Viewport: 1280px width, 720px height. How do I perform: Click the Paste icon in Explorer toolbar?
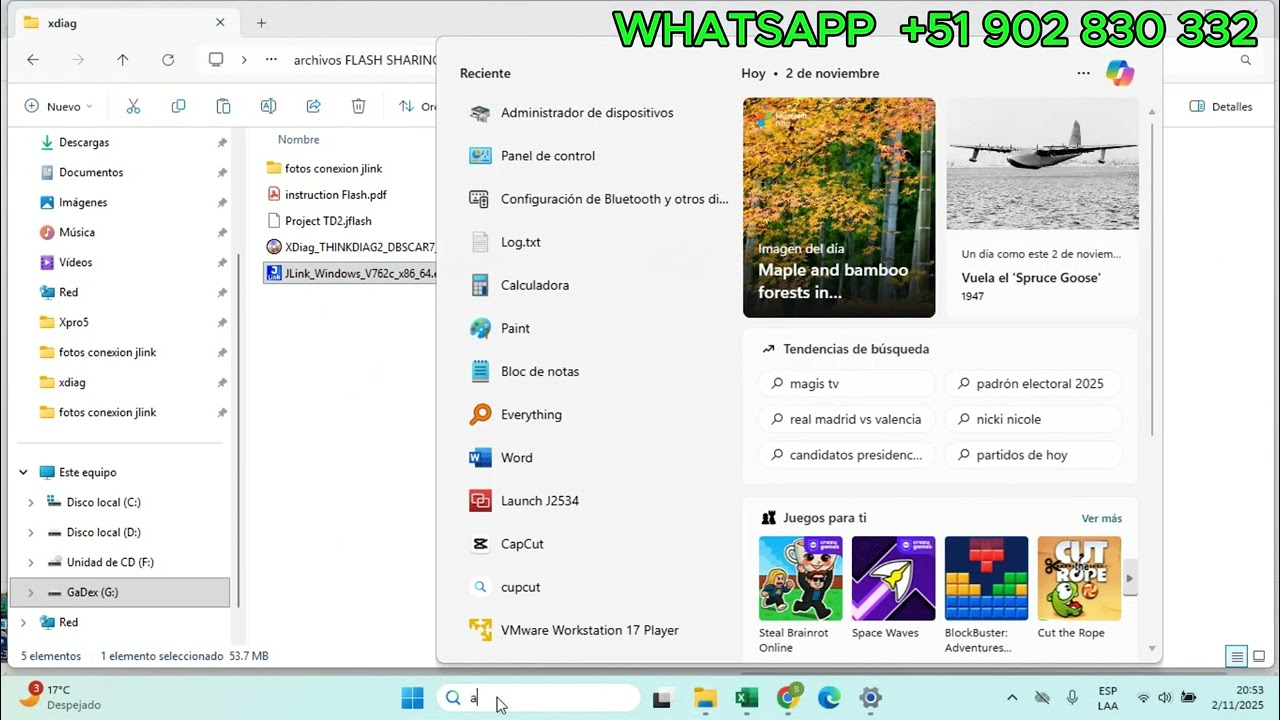[x=223, y=106]
